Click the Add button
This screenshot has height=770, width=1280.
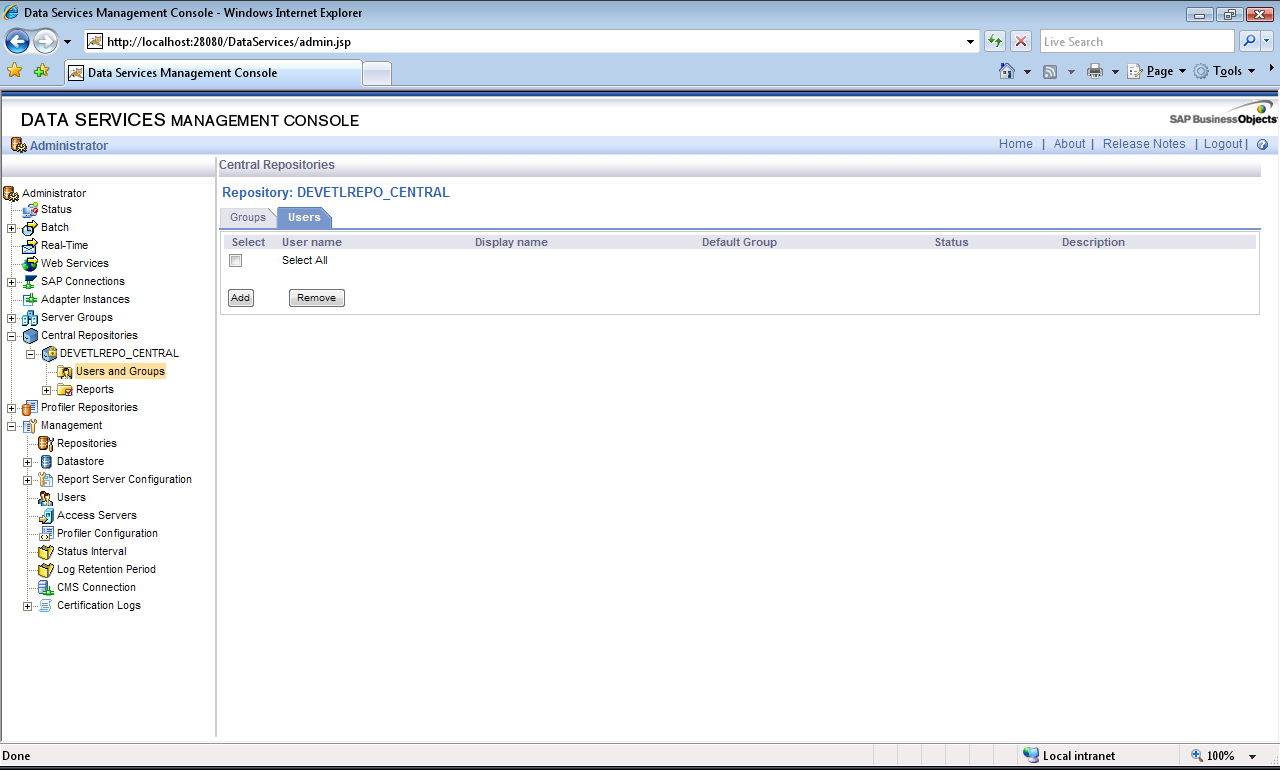(241, 298)
